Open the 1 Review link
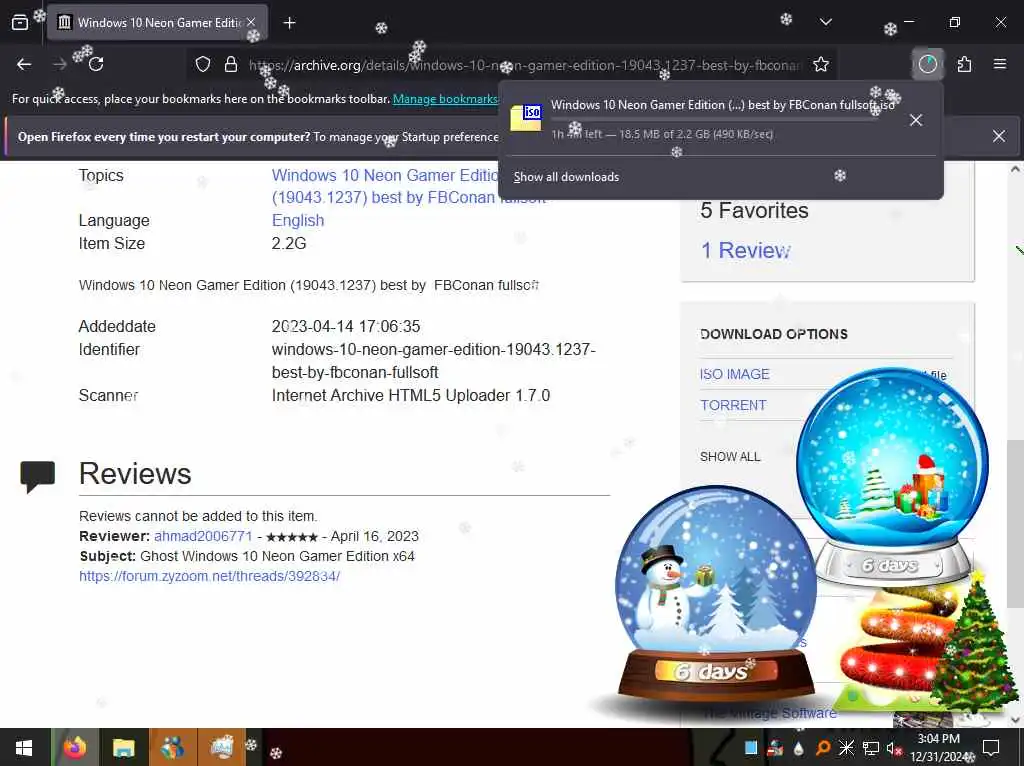The image size is (1024, 766). (746, 250)
